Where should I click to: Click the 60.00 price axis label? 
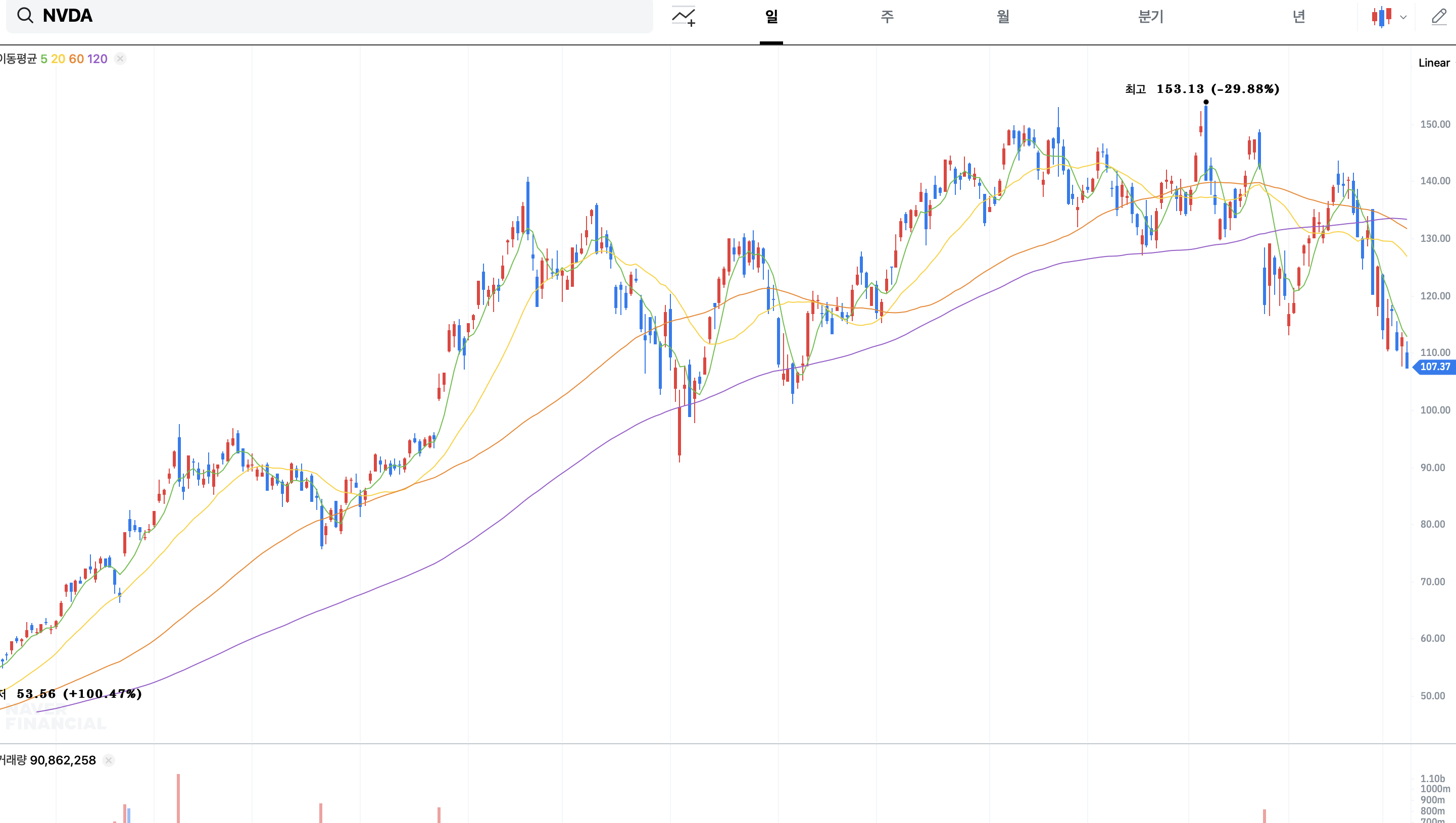[1433, 638]
